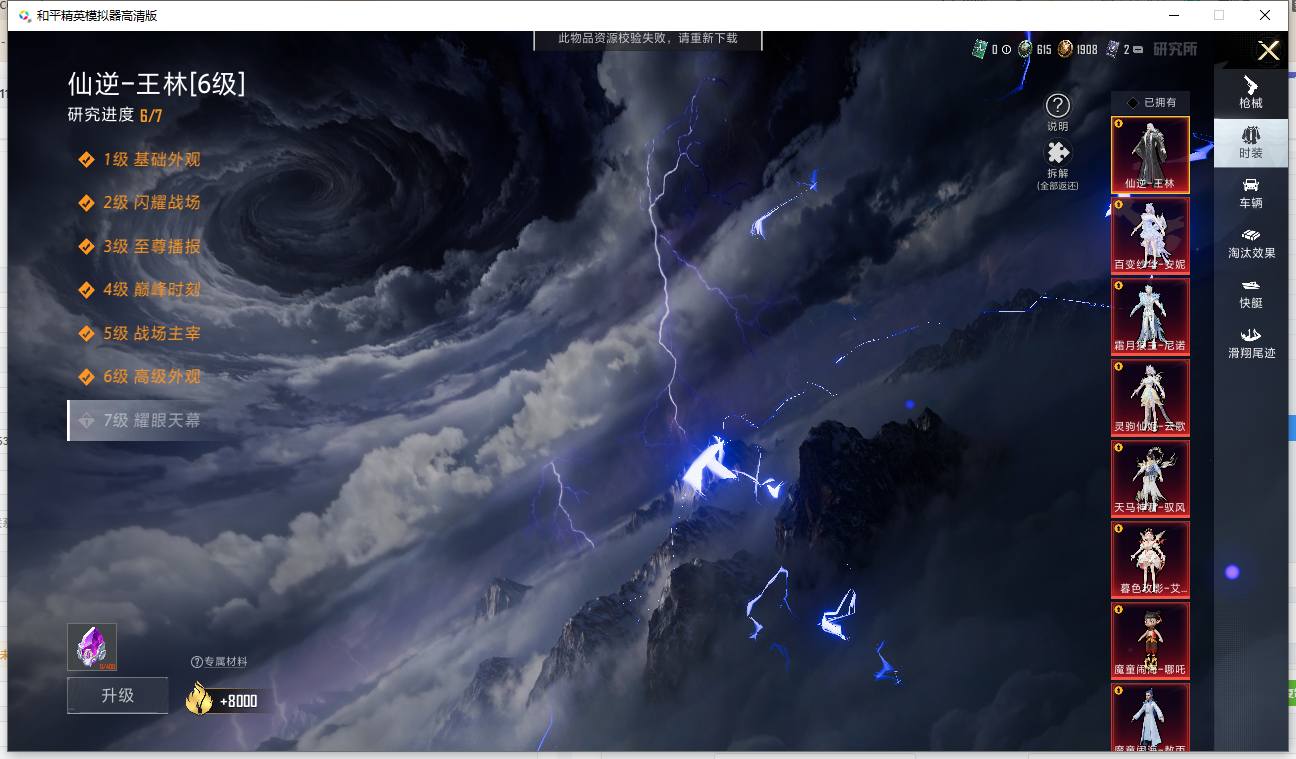Select 4级 巅峰时刻 level entry

pyautogui.click(x=140, y=289)
